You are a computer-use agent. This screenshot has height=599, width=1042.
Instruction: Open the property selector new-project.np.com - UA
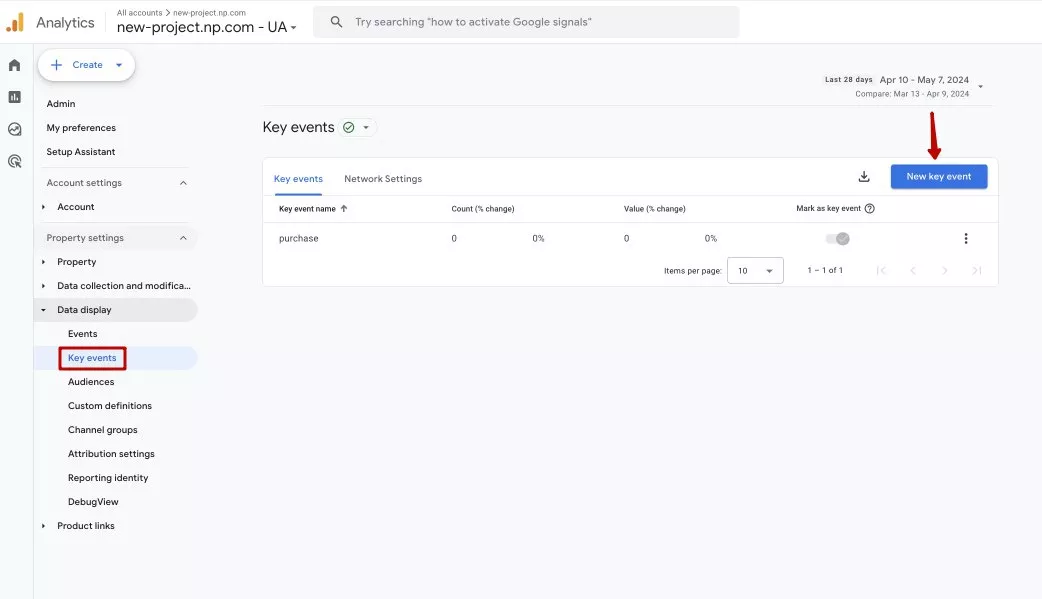pyautogui.click(x=206, y=27)
